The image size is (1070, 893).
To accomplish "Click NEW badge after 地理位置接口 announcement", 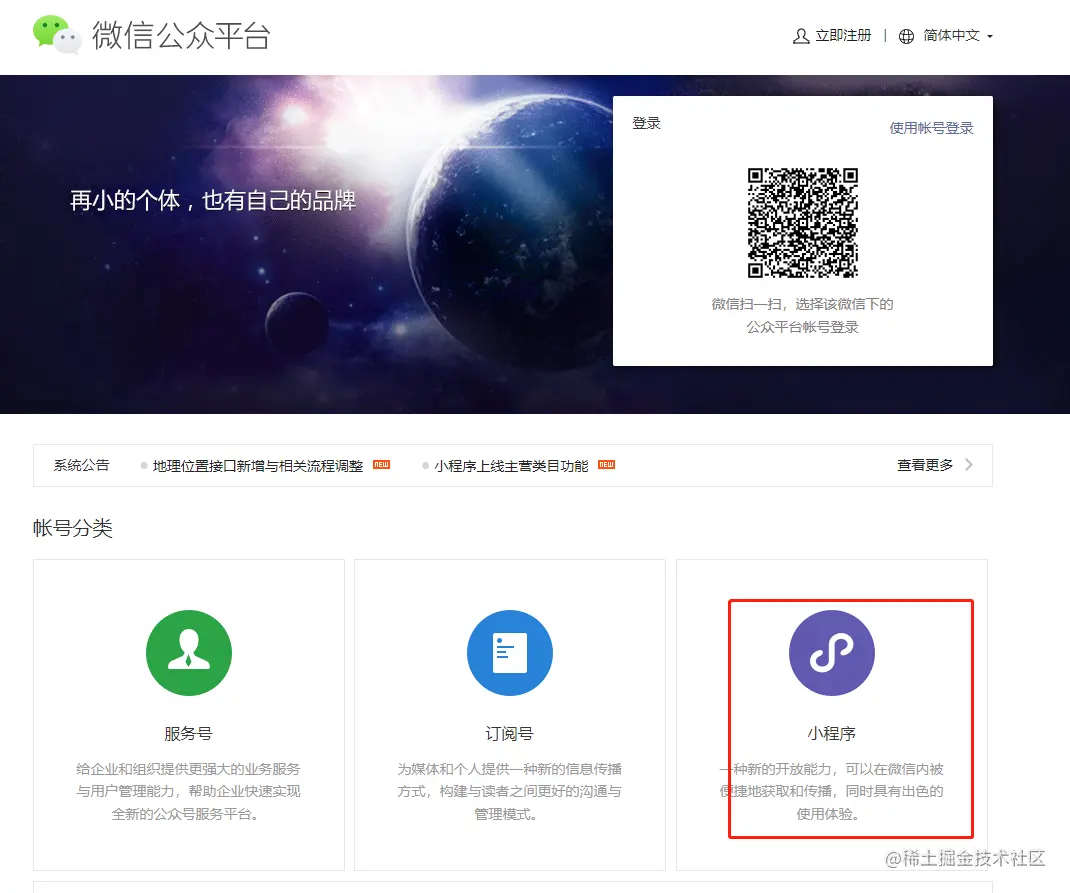I will coord(381,465).
